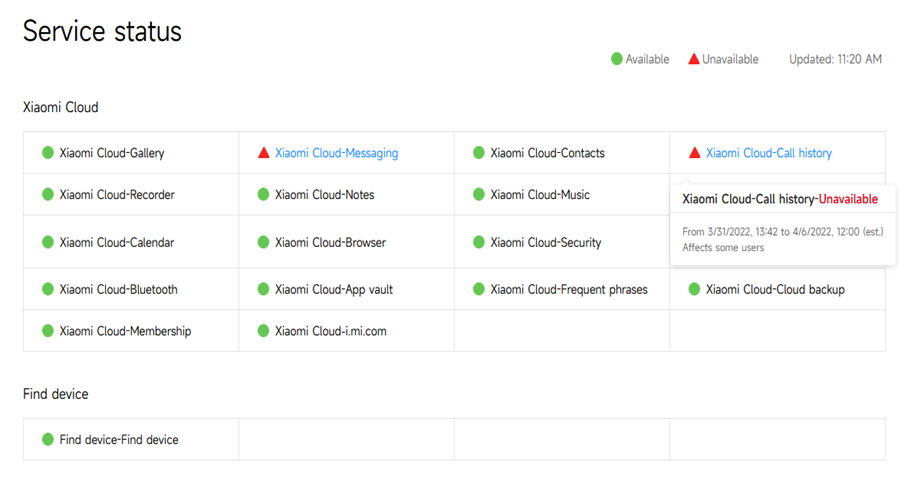Select the Xiaomi Cloud-Recorder entry
This screenshot has width=911, height=497.
[117, 195]
